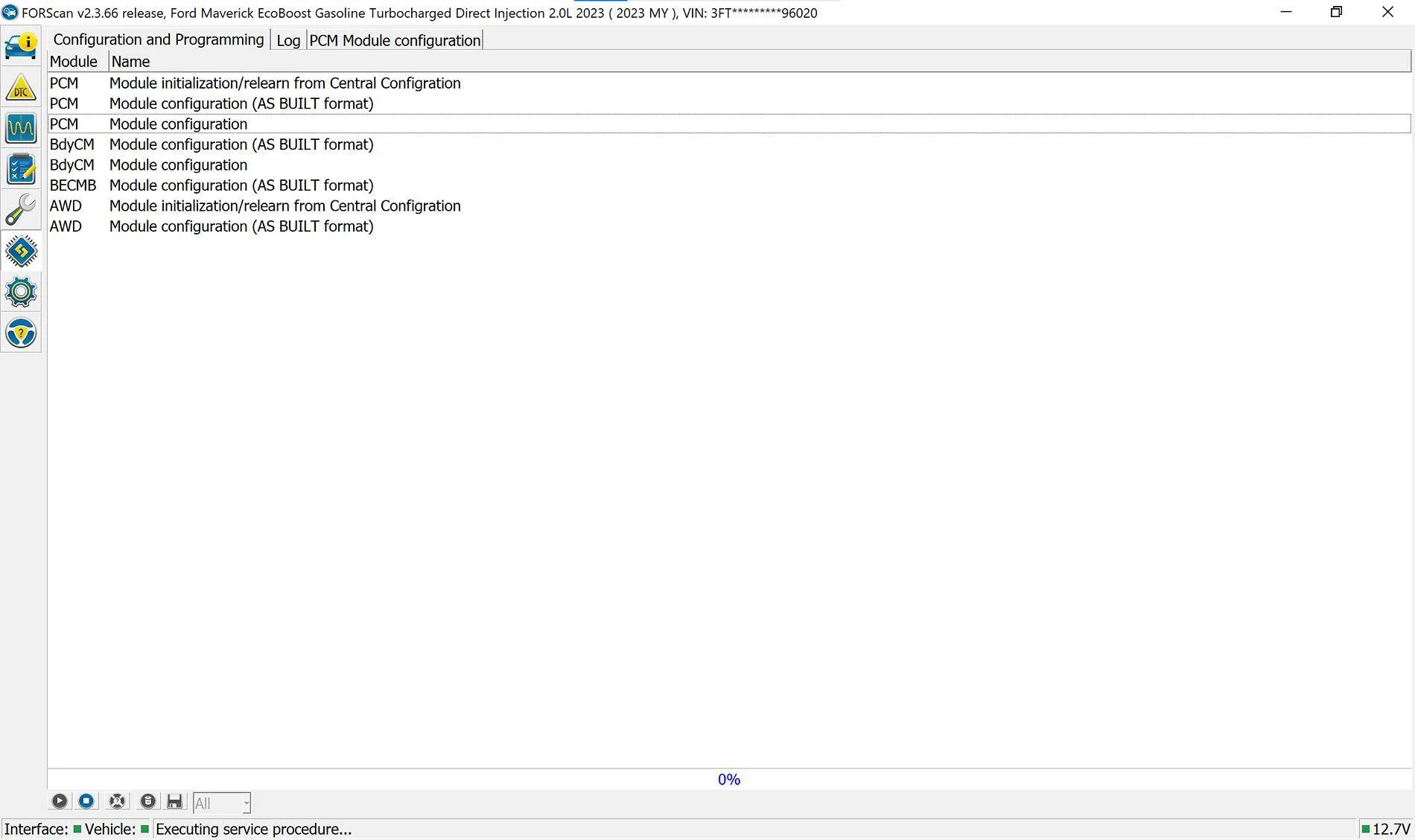Click the floppy disk save button
1415x840 pixels.
(x=174, y=801)
